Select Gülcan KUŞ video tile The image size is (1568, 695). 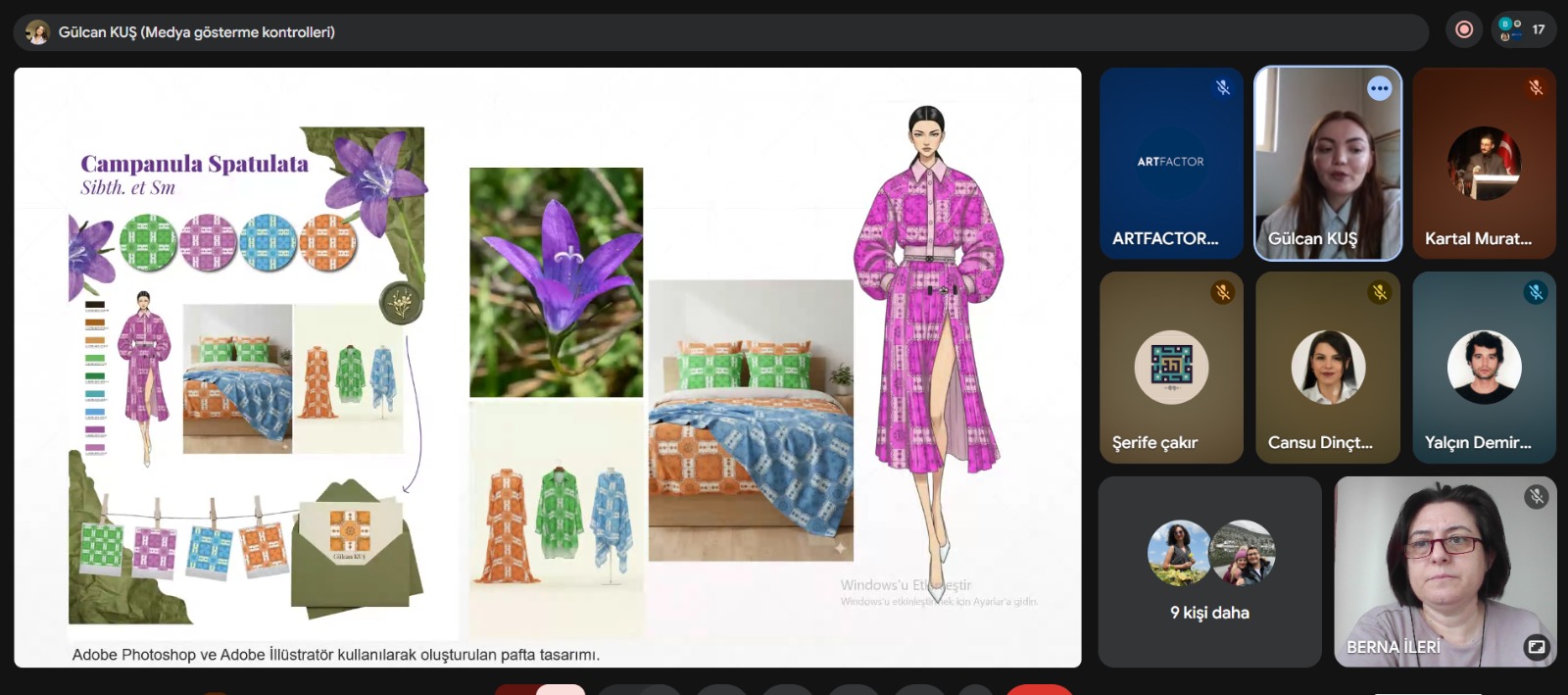(x=1328, y=164)
